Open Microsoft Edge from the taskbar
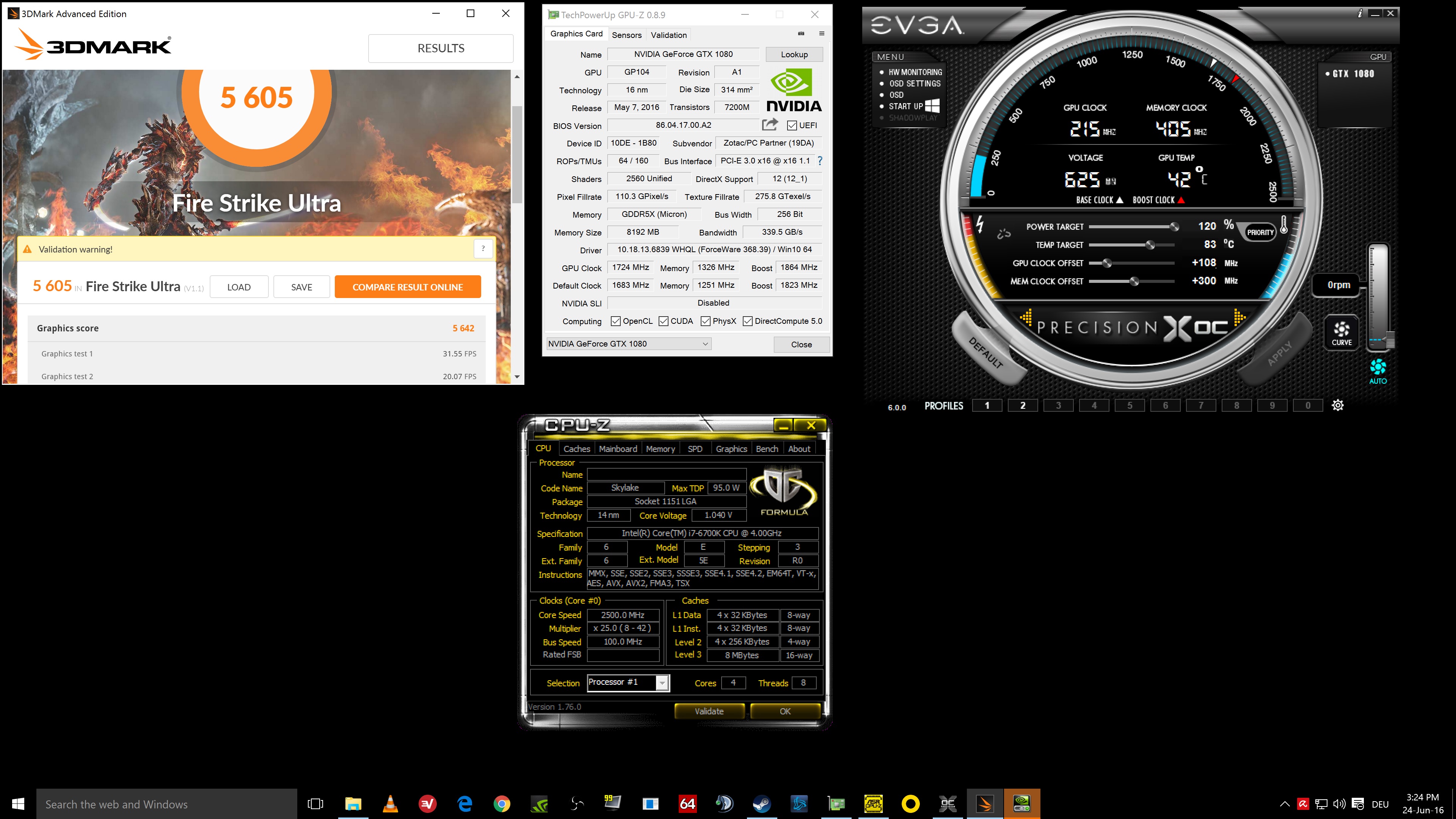The height and width of the screenshot is (819, 1456). coord(464,803)
